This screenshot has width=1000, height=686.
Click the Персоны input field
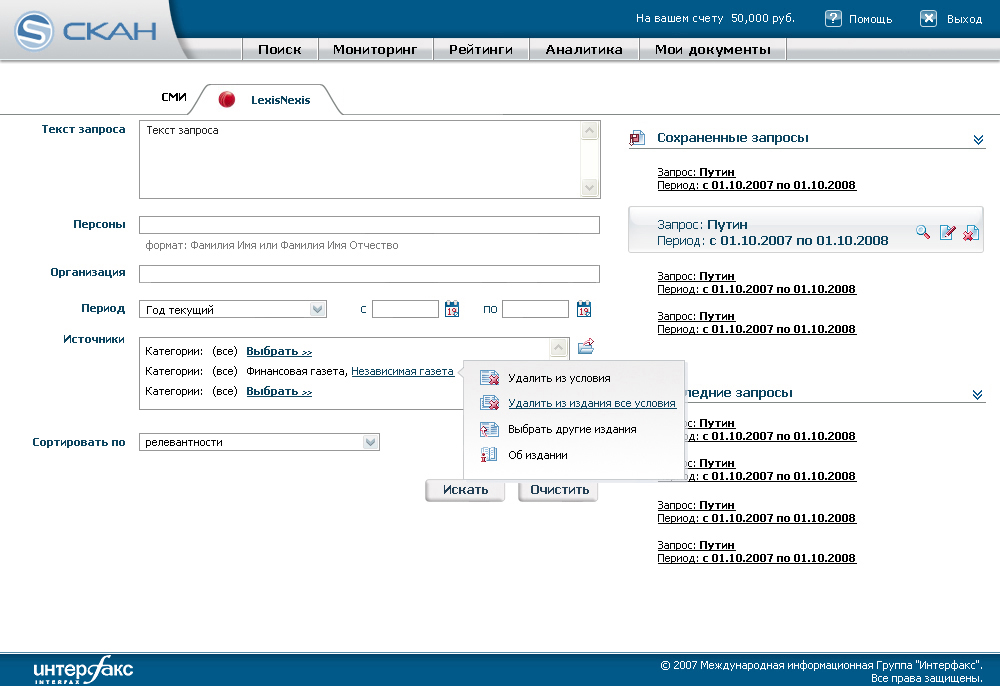click(369, 224)
